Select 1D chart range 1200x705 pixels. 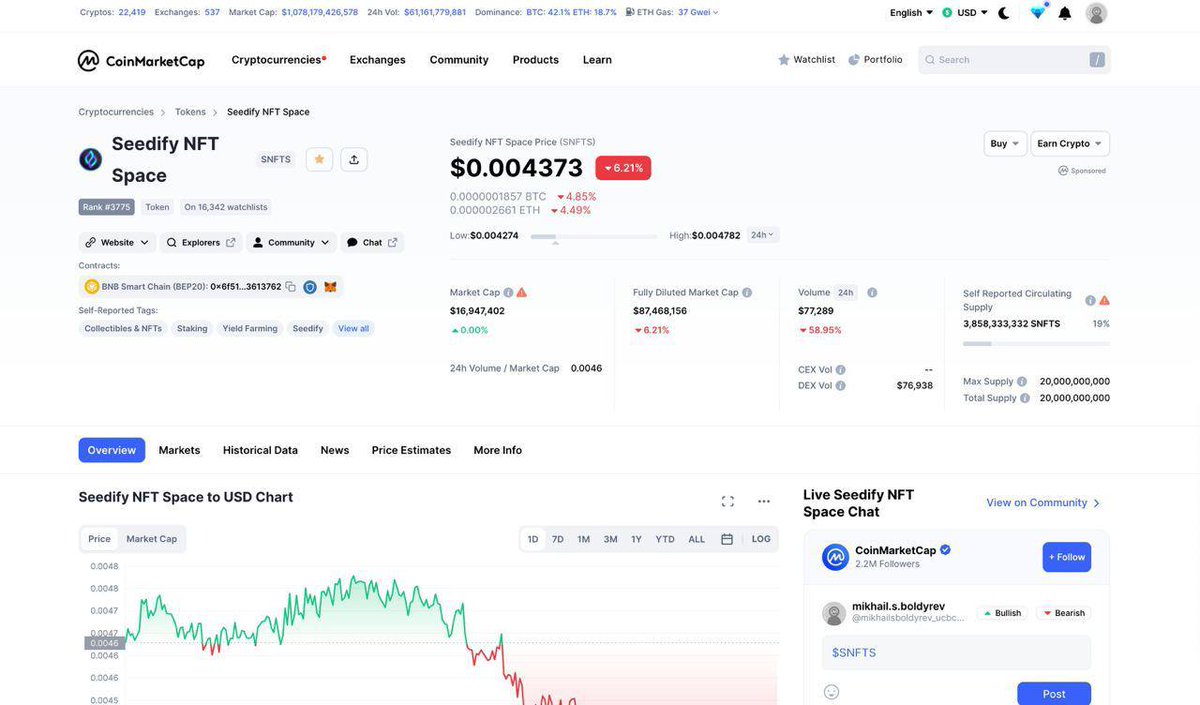[533, 539]
